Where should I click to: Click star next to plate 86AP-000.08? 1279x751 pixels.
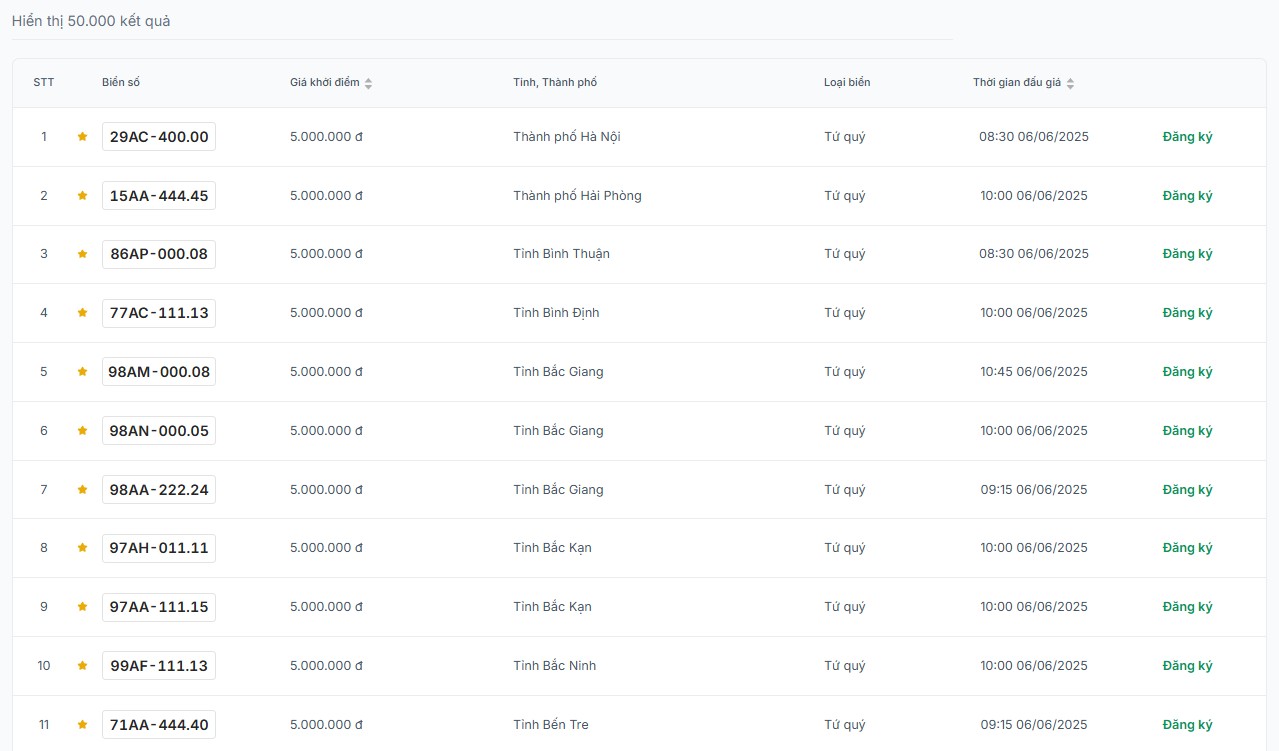pos(82,254)
